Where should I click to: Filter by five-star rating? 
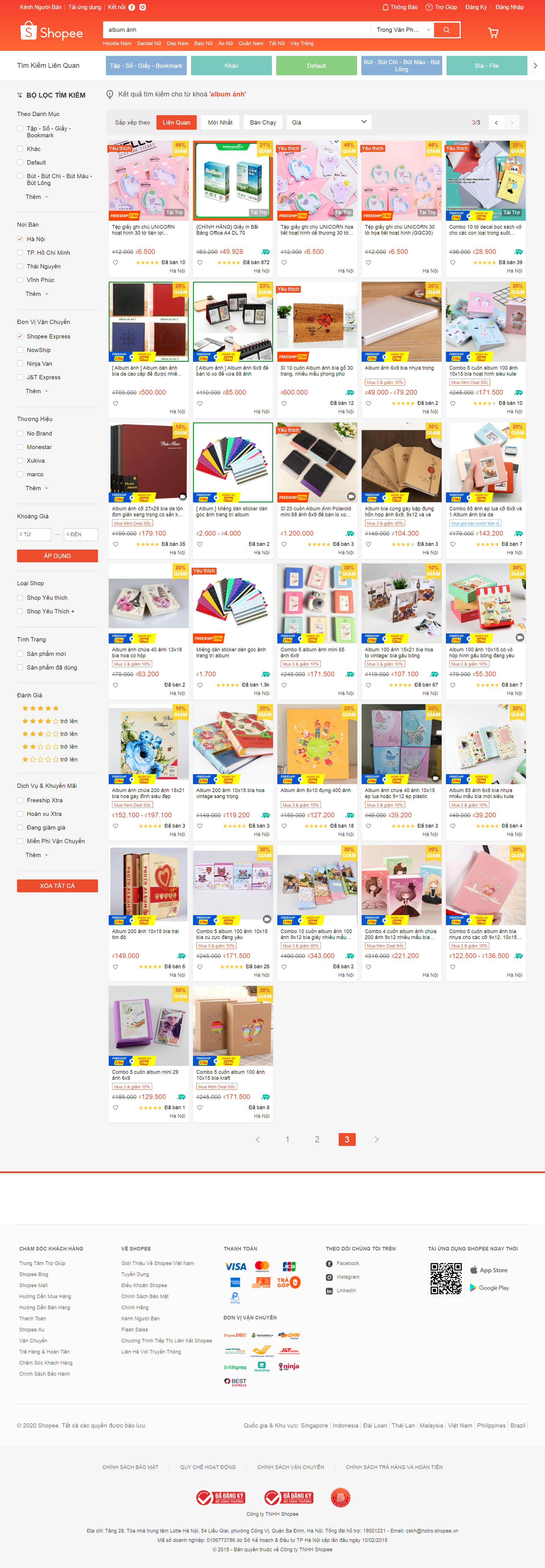tap(40, 708)
